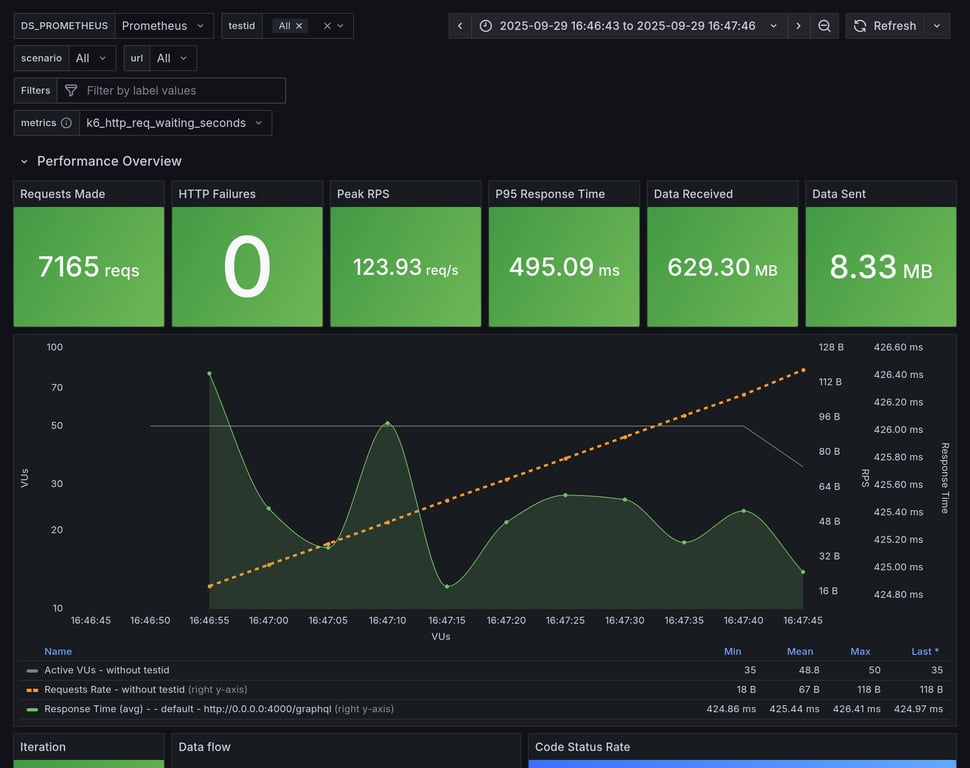Open the DS_PROMETHEUS data source dropdown

(164, 26)
